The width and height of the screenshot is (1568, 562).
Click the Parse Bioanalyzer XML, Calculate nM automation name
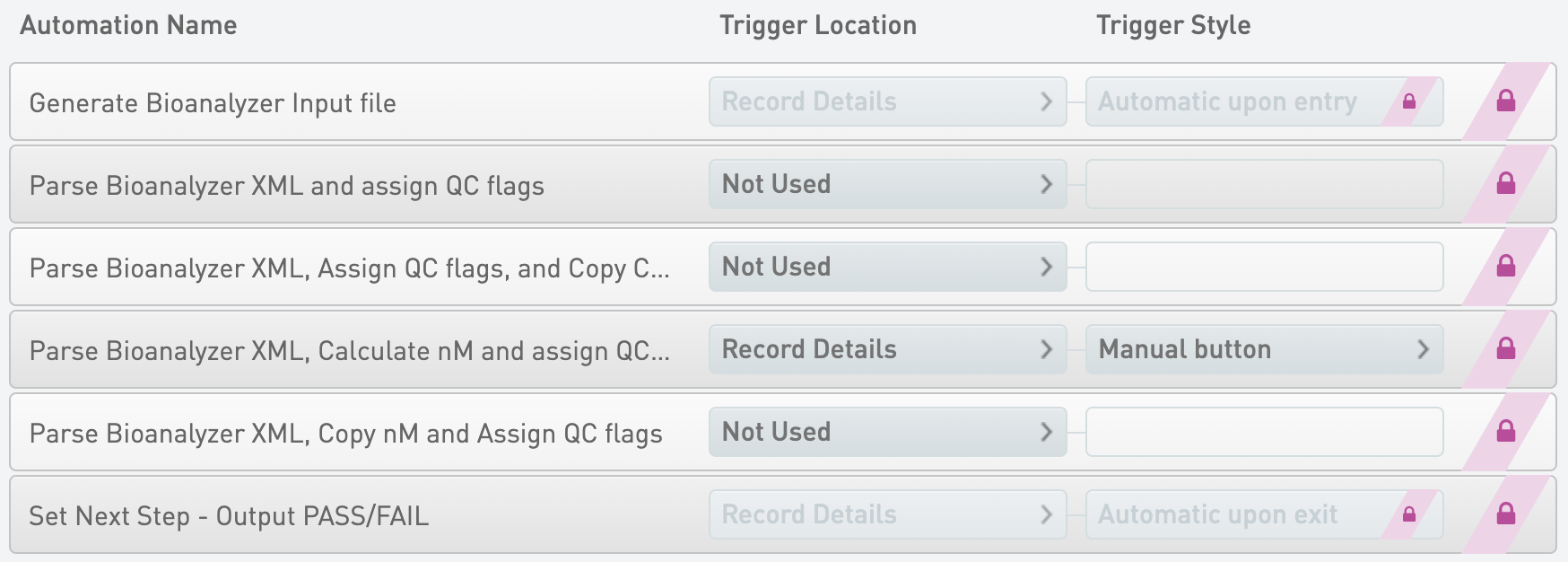349,351
